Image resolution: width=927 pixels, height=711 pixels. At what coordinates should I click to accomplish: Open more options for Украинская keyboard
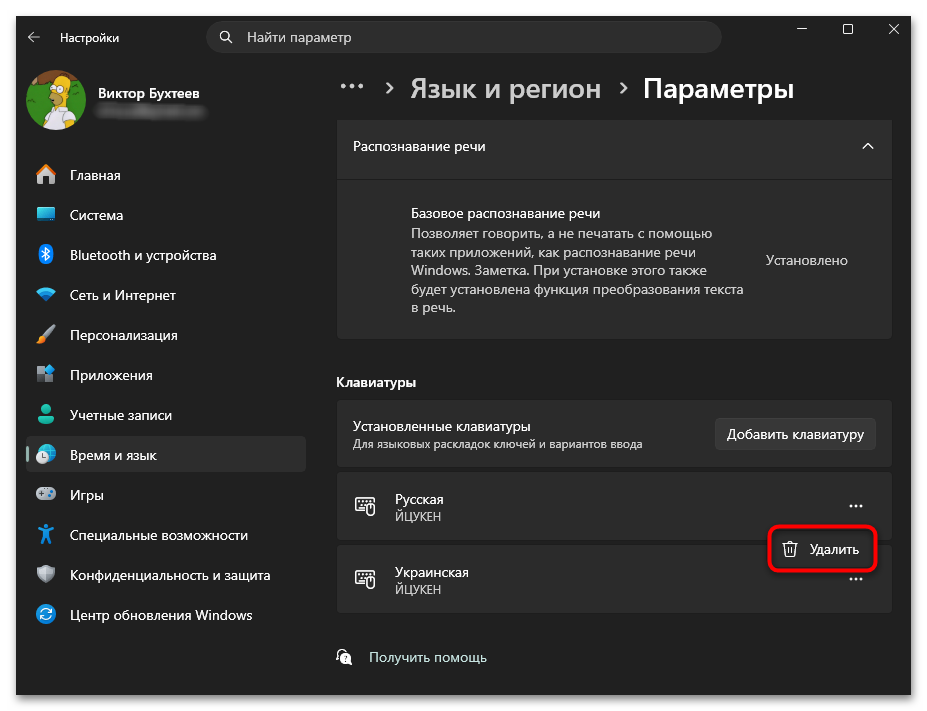pyautogui.click(x=856, y=580)
